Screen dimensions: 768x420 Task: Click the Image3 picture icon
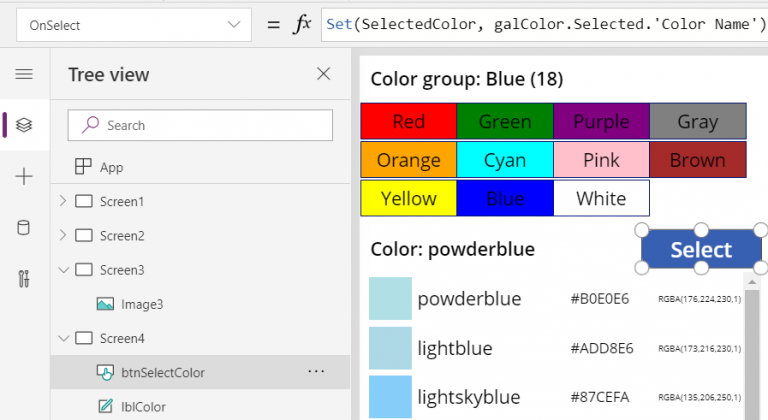click(x=105, y=304)
